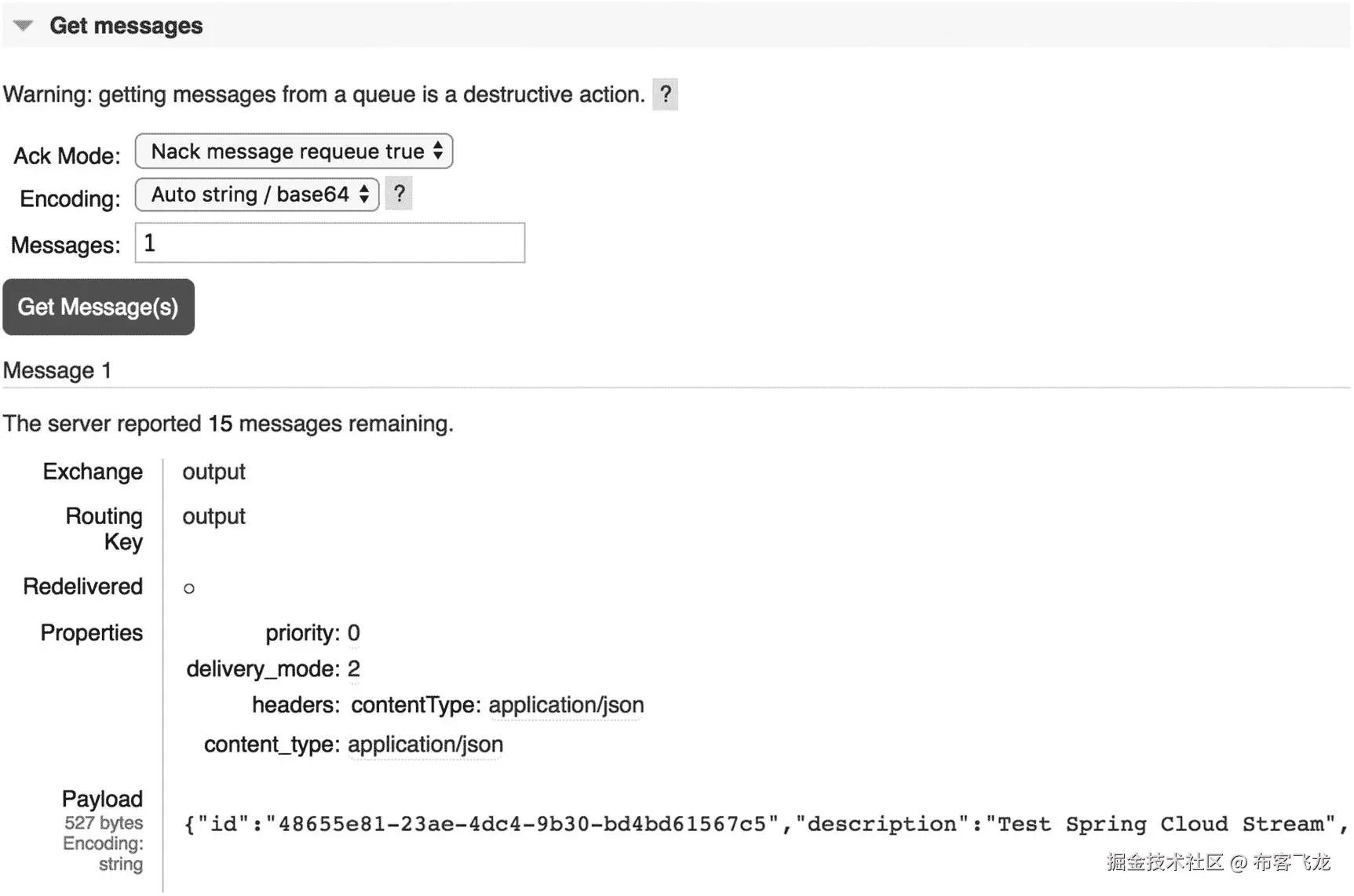This screenshot has height=896, width=1354.
Task: Open help icon beside destructive action warning
Action: tap(665, 95)
